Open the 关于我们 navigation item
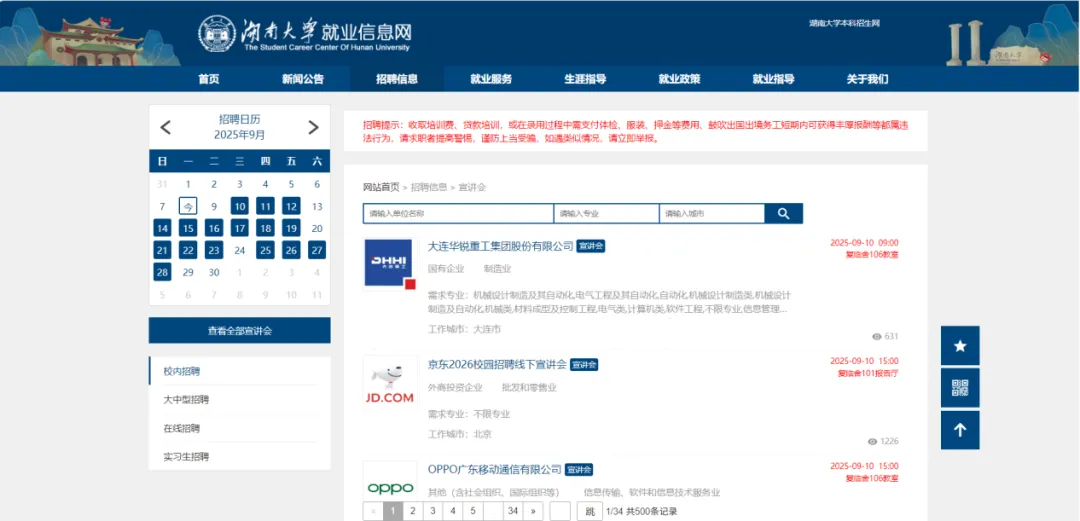 pyautogui.click(x=867, y=79)
